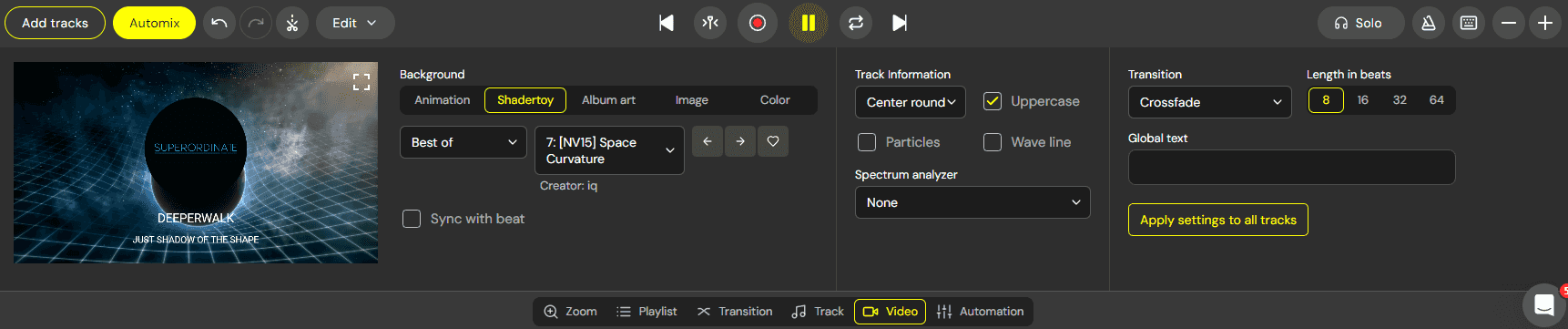Viewport: 1568px width, 329px height.
Task: Select the Album art background tab
Action: pyautogui.click(x=608, y=100)
